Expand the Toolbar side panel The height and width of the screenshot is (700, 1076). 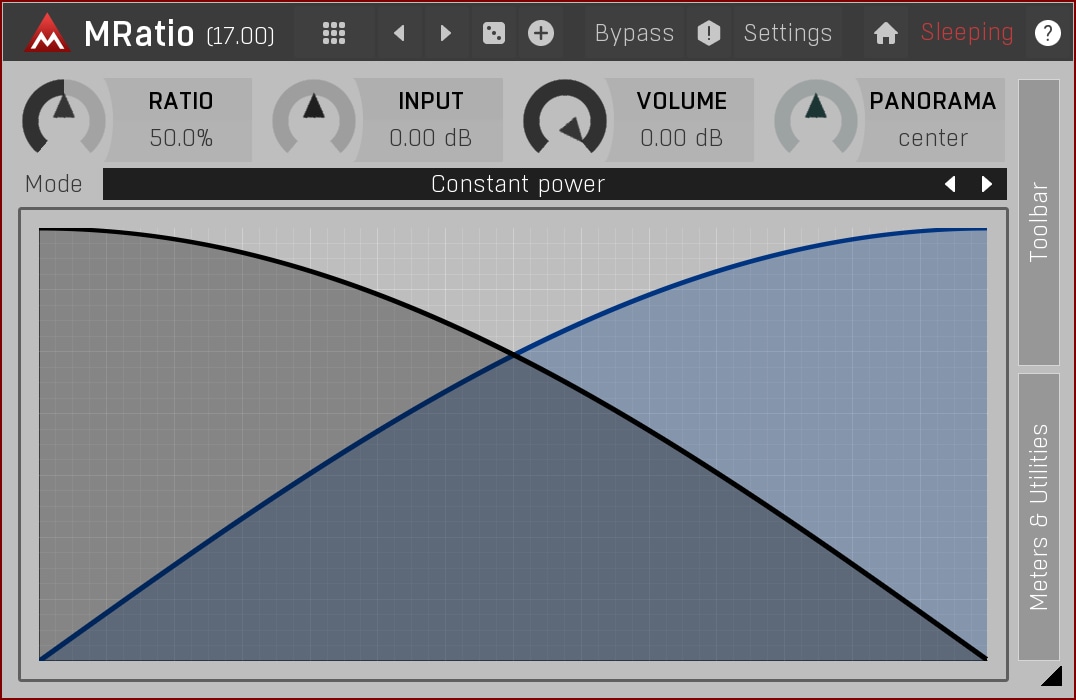pyautogui.click(x=1039, y=222)
